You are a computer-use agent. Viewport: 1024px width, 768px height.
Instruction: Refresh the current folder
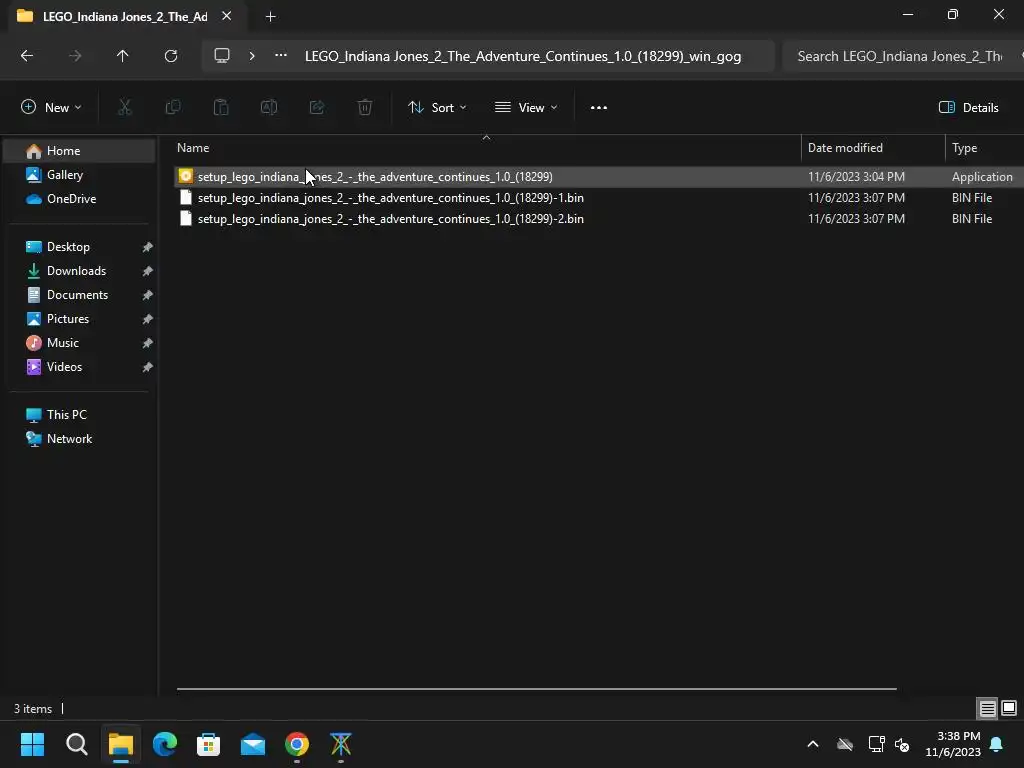tap(171, 56)
